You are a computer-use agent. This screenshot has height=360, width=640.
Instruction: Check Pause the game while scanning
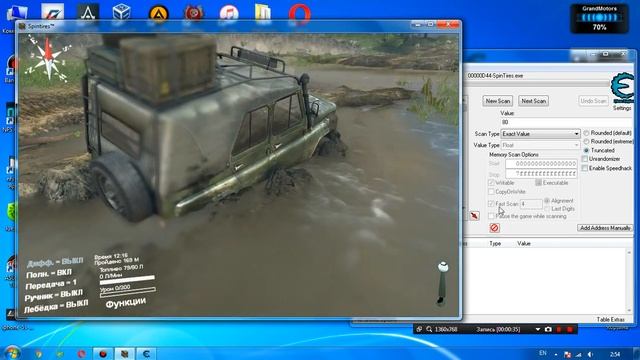tap(491, 216)
